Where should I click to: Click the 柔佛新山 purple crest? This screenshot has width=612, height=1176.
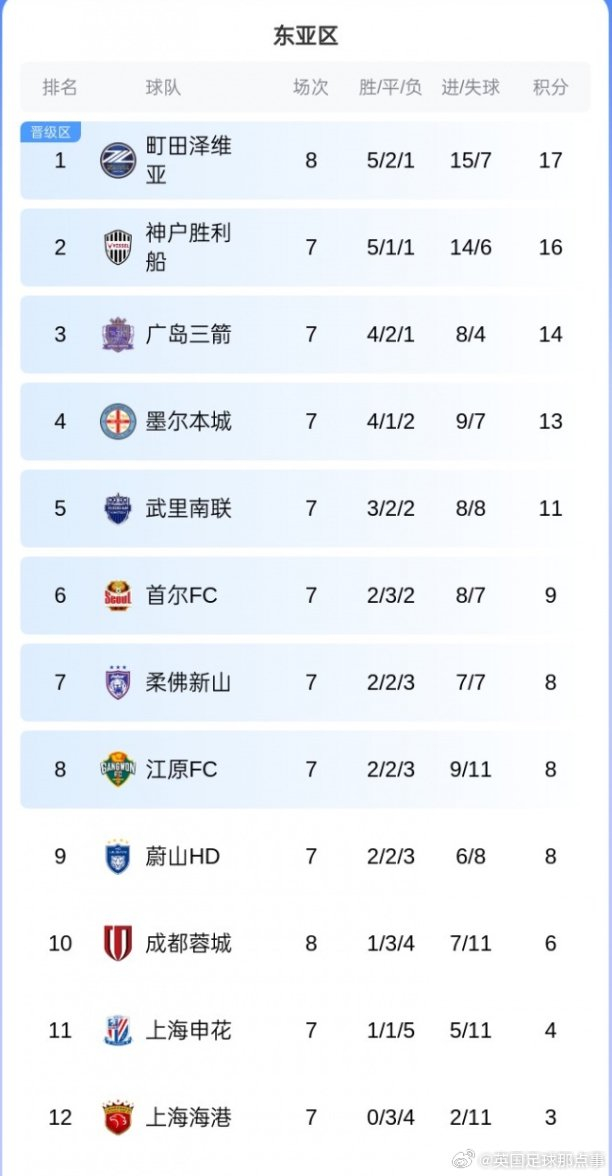[118, 682]
